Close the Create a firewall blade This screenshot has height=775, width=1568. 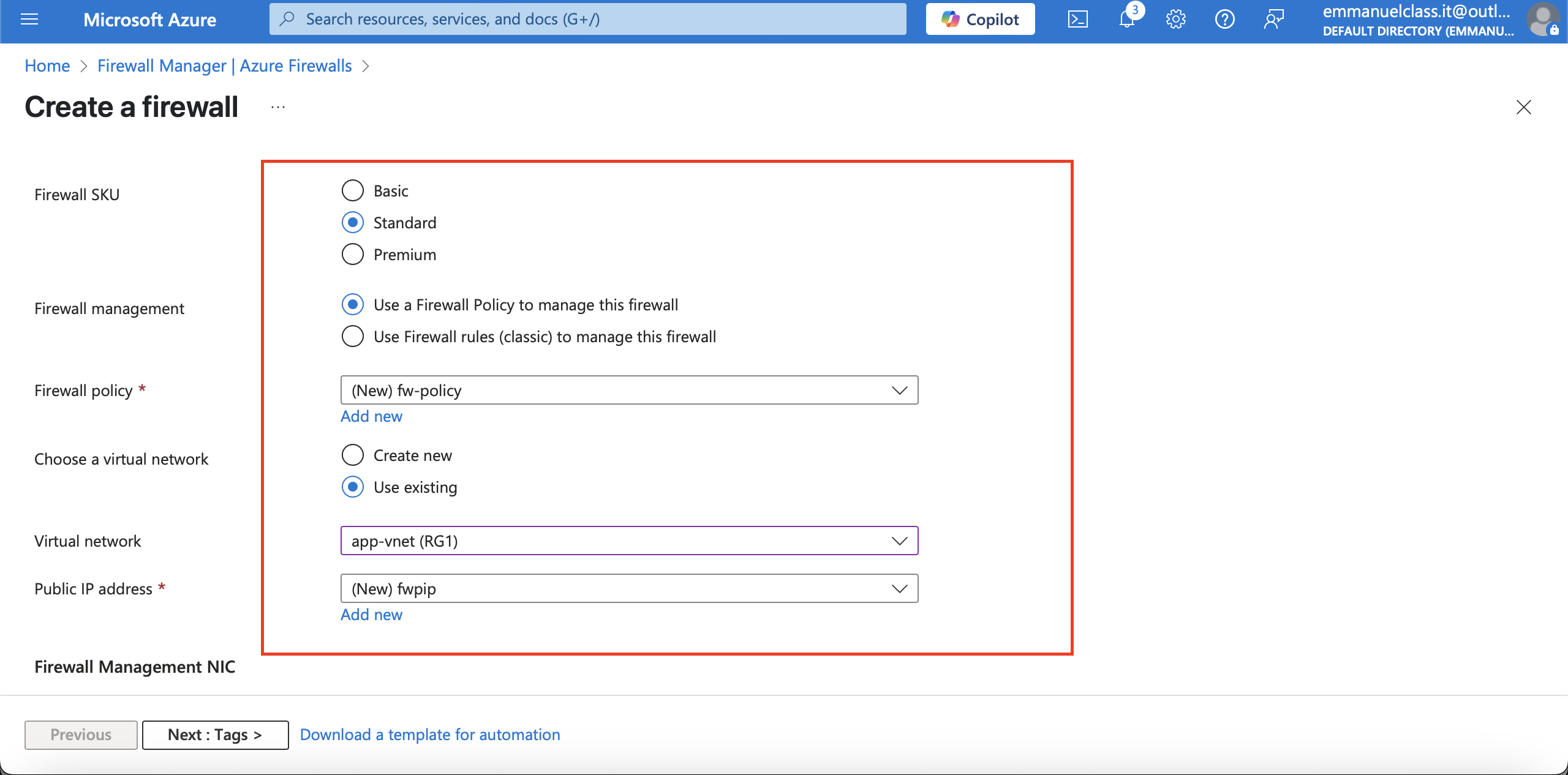(1524, 107)
